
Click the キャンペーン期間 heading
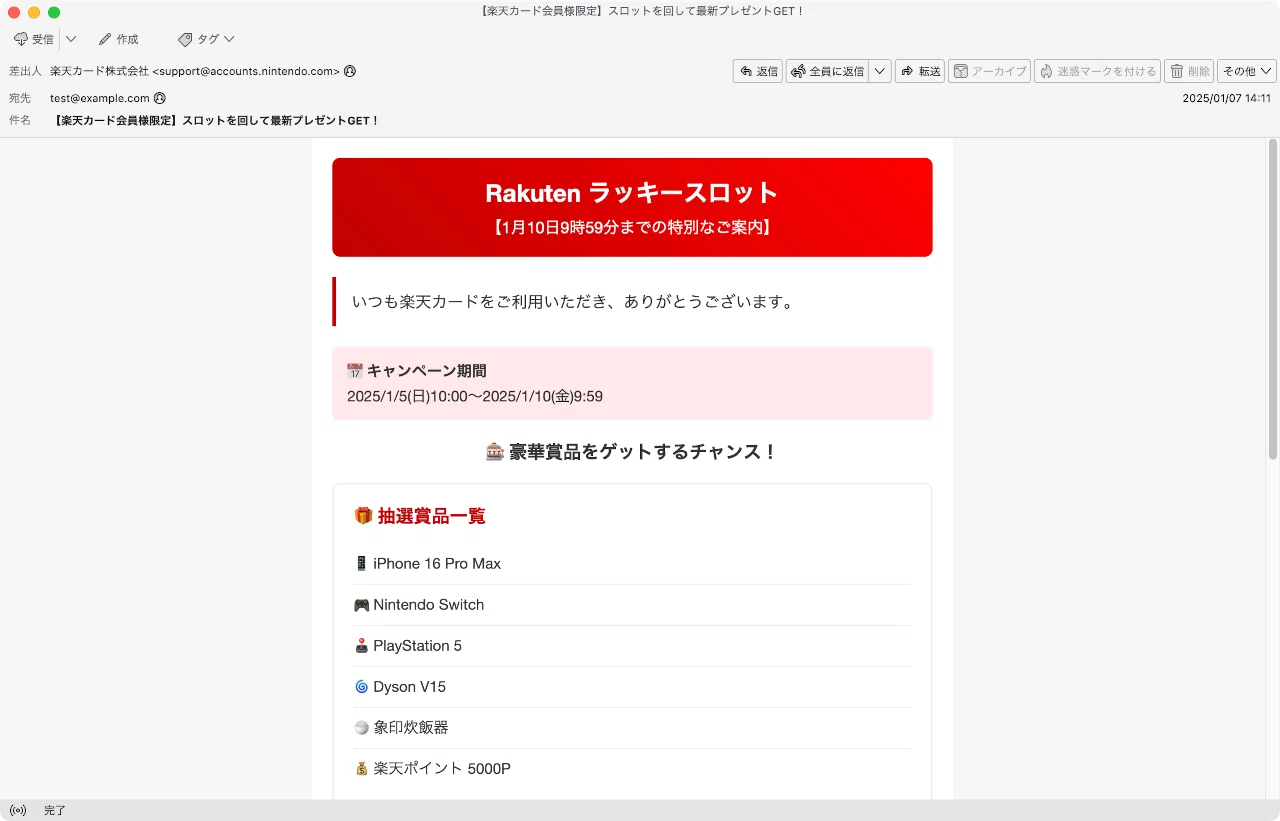tap(416, 371)
